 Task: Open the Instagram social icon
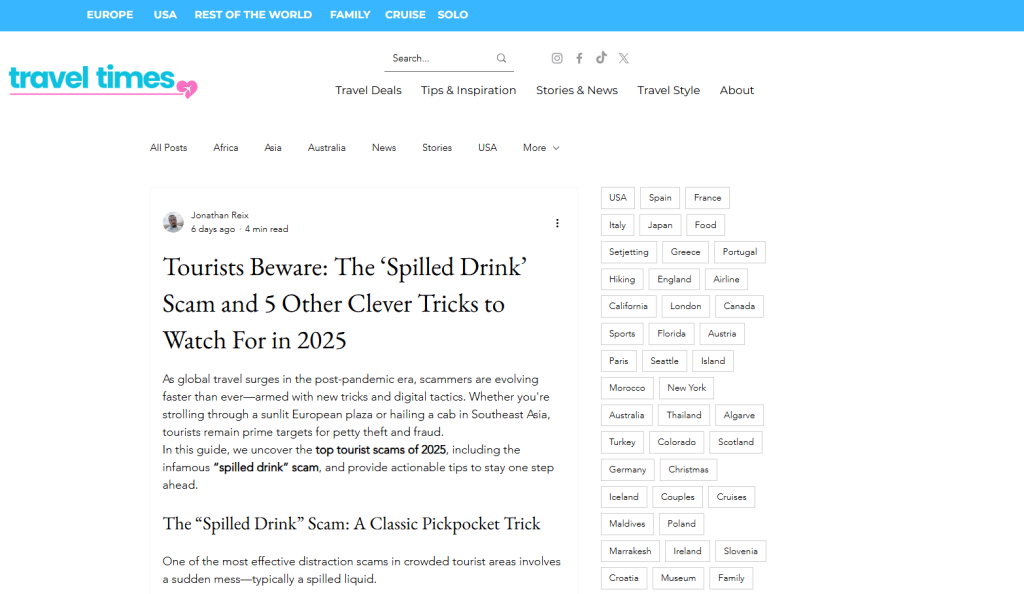point(557,58)
